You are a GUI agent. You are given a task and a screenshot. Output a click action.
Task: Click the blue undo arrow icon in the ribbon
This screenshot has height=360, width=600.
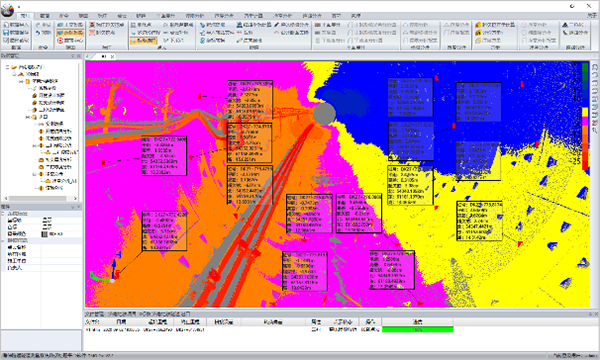[x=38, y=33]
